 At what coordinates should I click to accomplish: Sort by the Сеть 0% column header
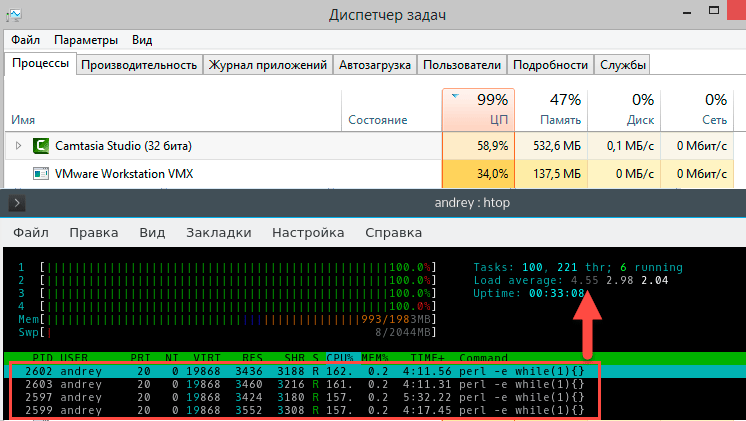[x=697, y=110]
